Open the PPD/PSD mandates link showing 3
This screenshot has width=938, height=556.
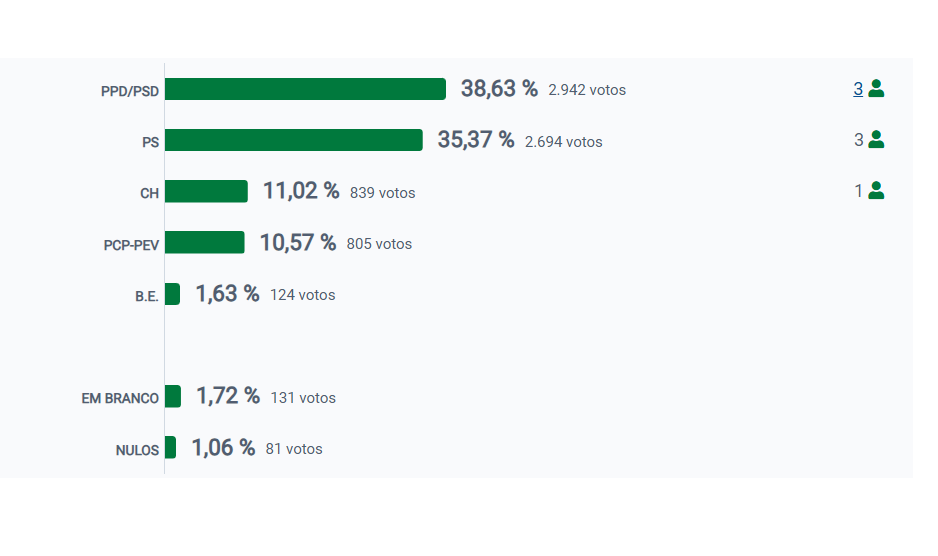pyautogui.click(x=858, y=89)
